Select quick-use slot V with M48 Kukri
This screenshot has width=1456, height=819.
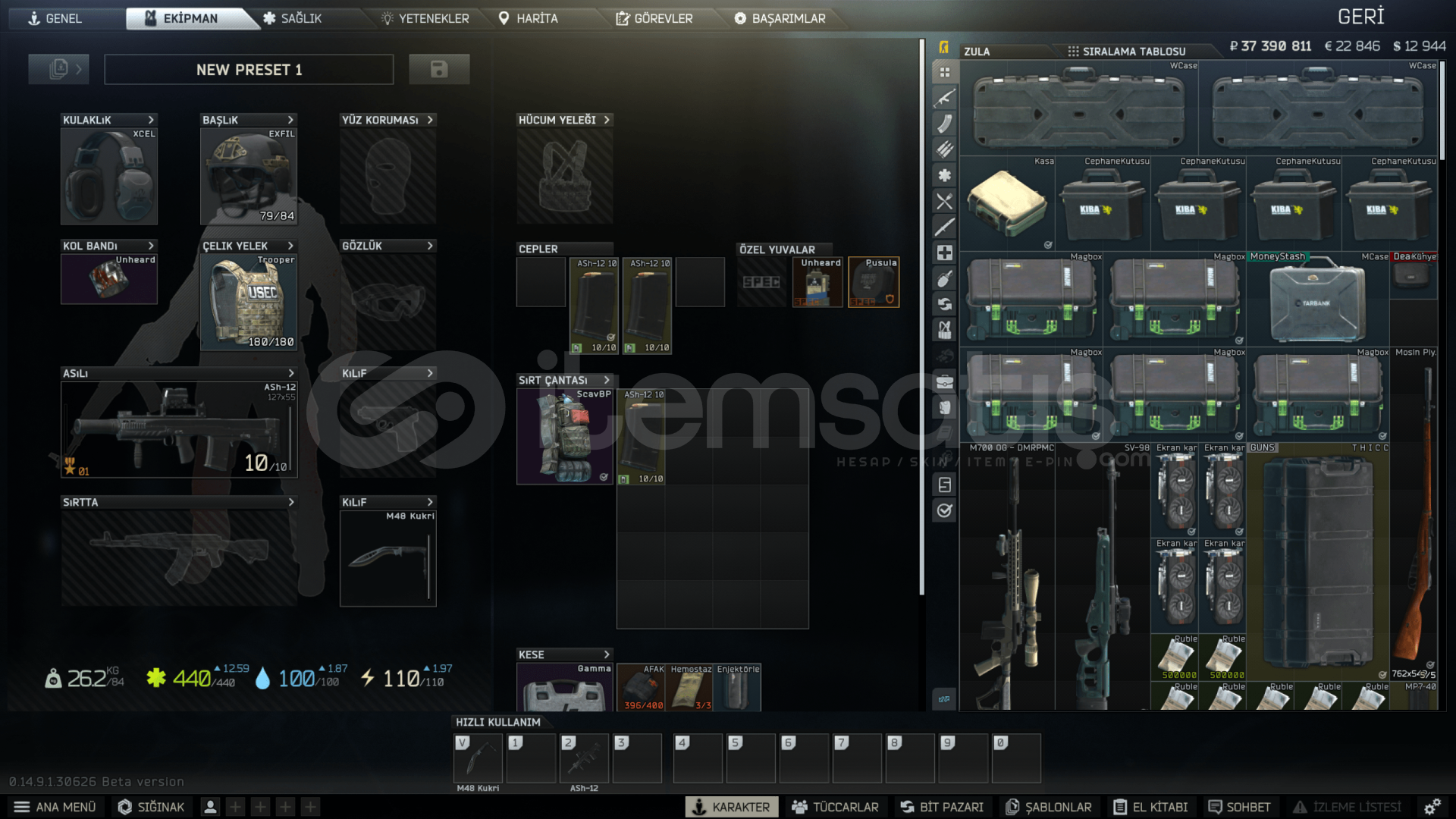[x=478, y=758]
